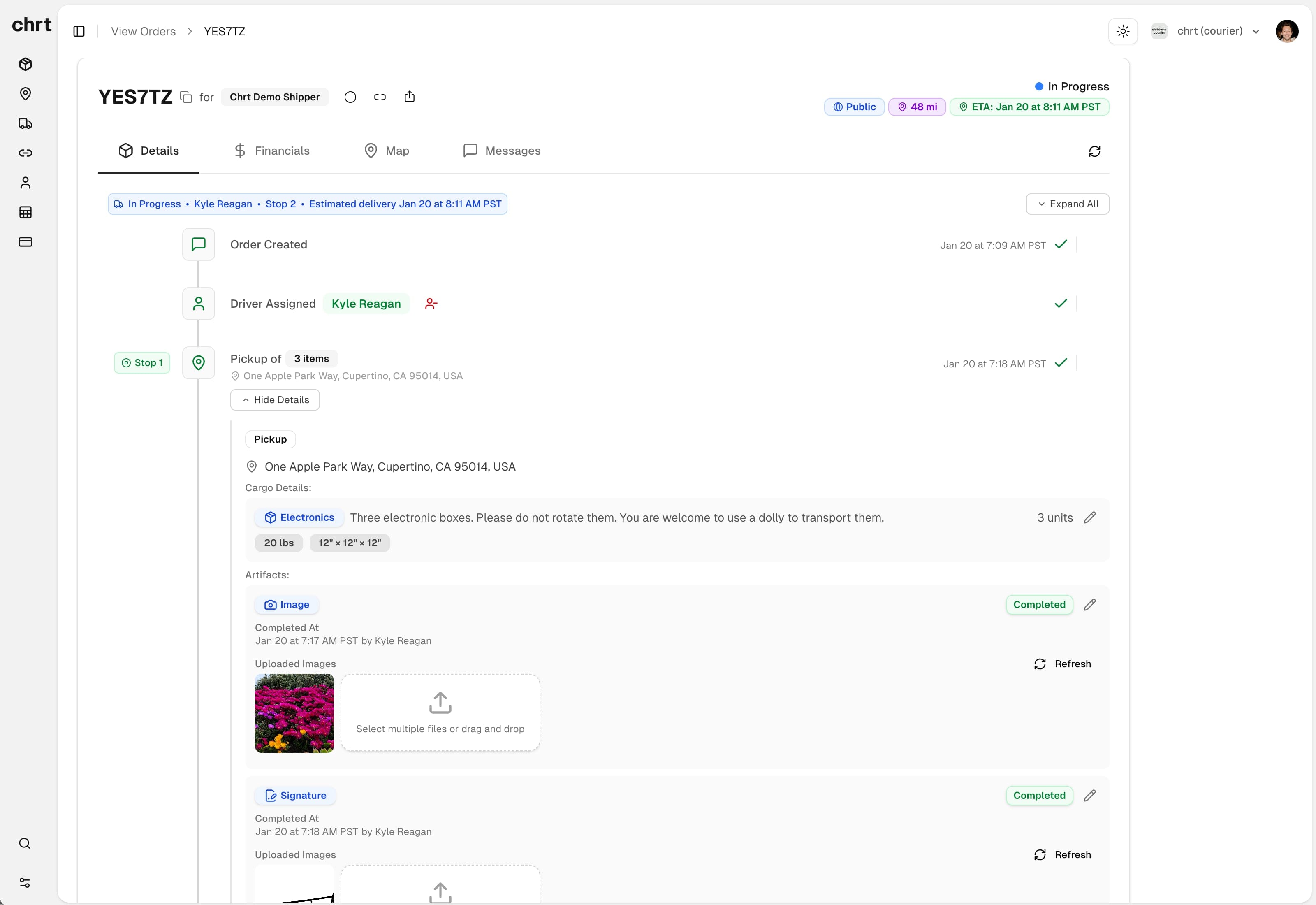Open the credit card billing icon in sidebar
Image resolution: width=1316 pixels, height=905 pixels.
[25, 241]
